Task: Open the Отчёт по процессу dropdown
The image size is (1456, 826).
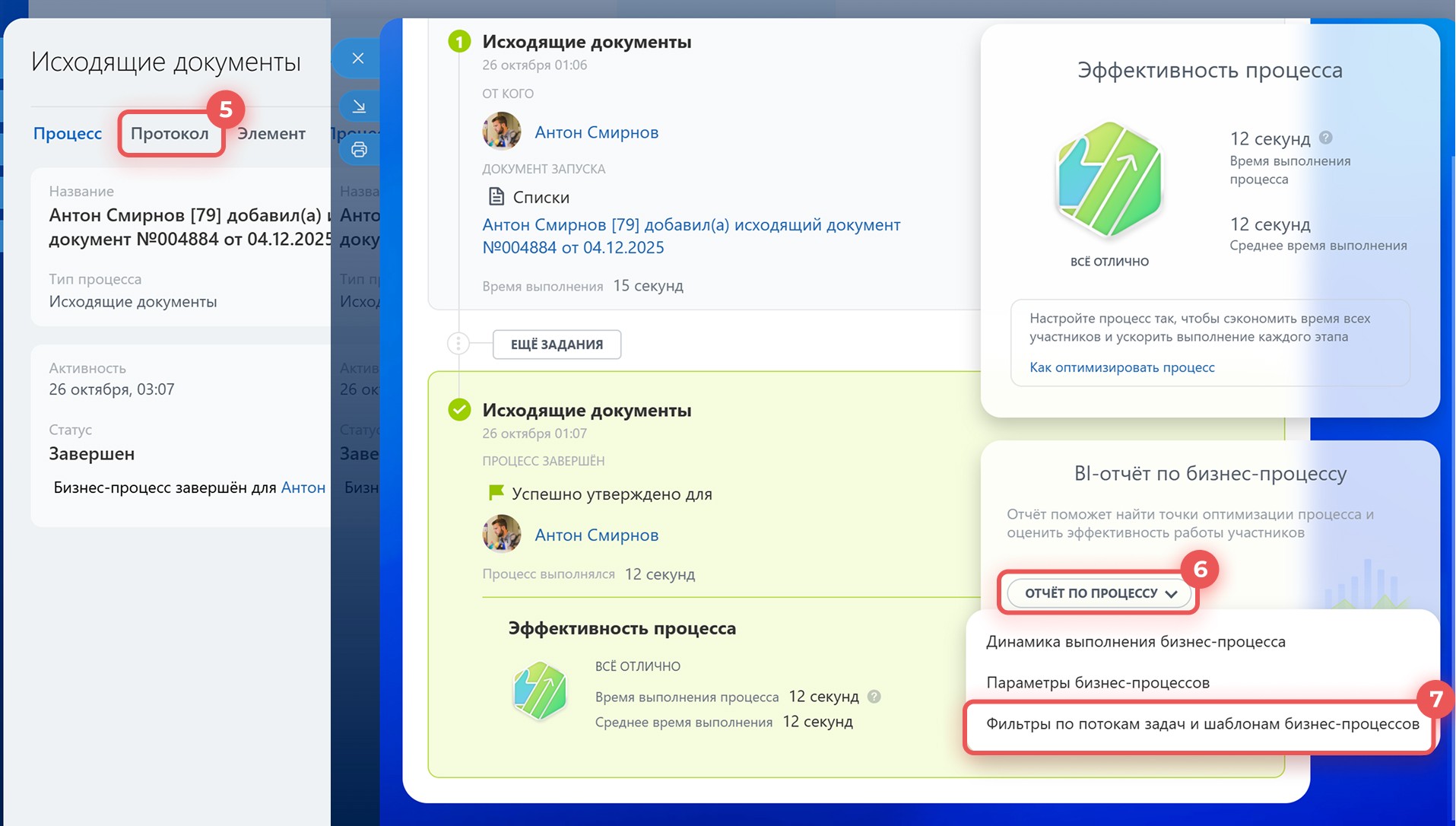Action: 1099,593
